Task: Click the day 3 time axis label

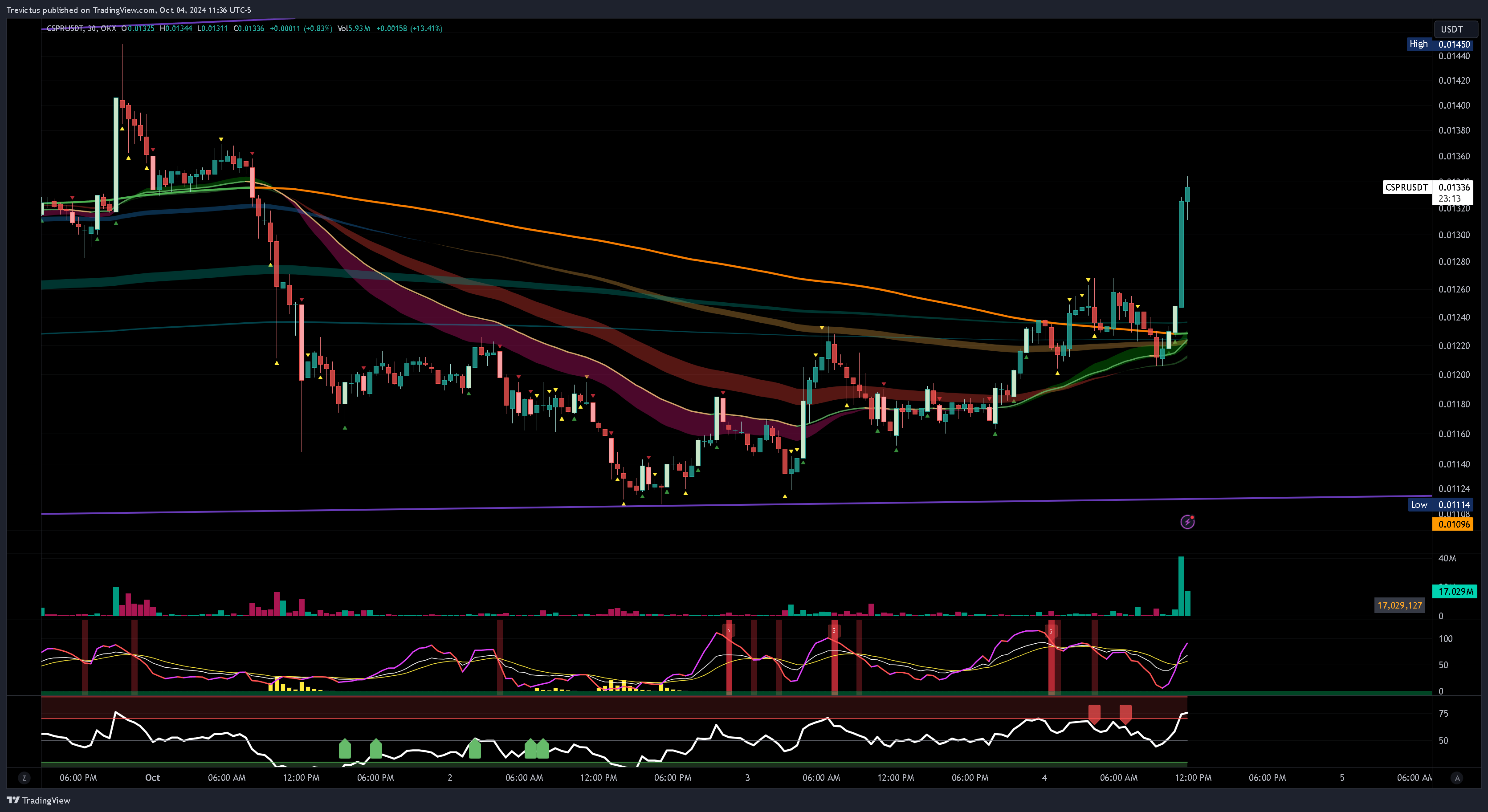Action: click(747, 777)
